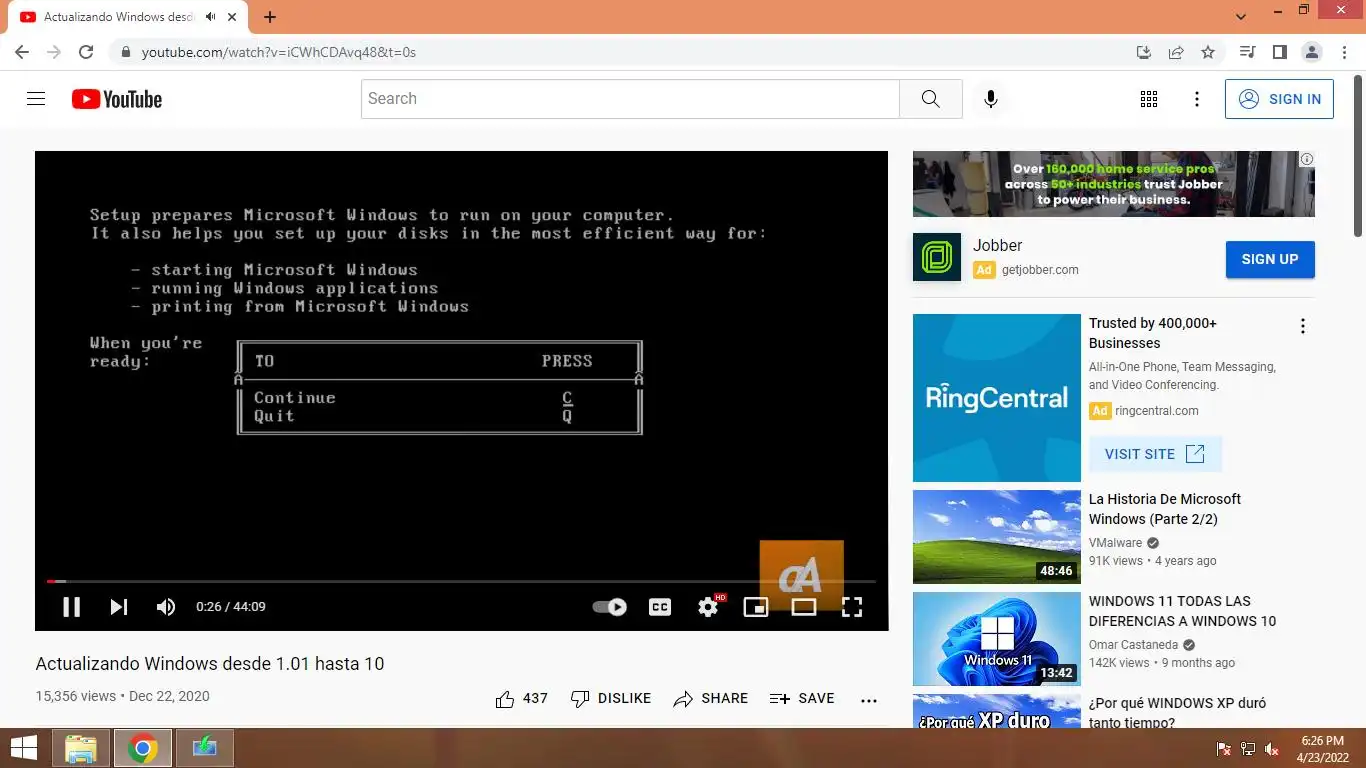Open RingCentral ad thumbnail
The height and width of the screenshot is (768, 1366).
[997, 398]
